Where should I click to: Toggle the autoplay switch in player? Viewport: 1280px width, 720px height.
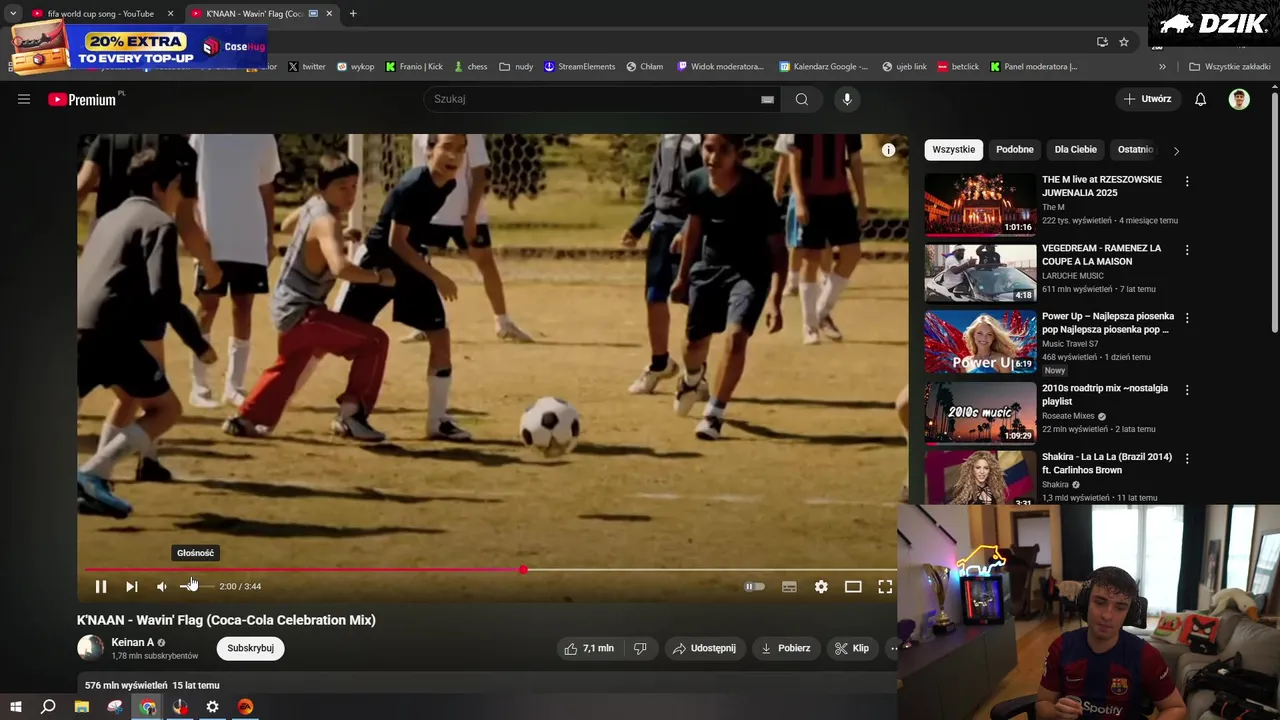[x=755, y=587]
